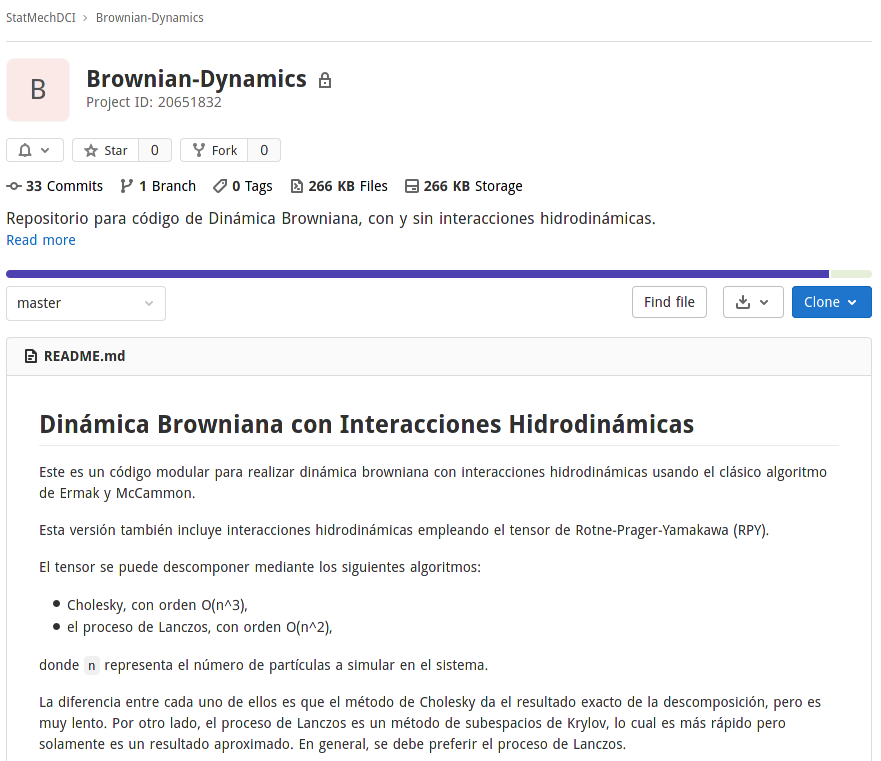Expand the master branch dropdown
Viewport: 881px width, 761px height.
86,303
